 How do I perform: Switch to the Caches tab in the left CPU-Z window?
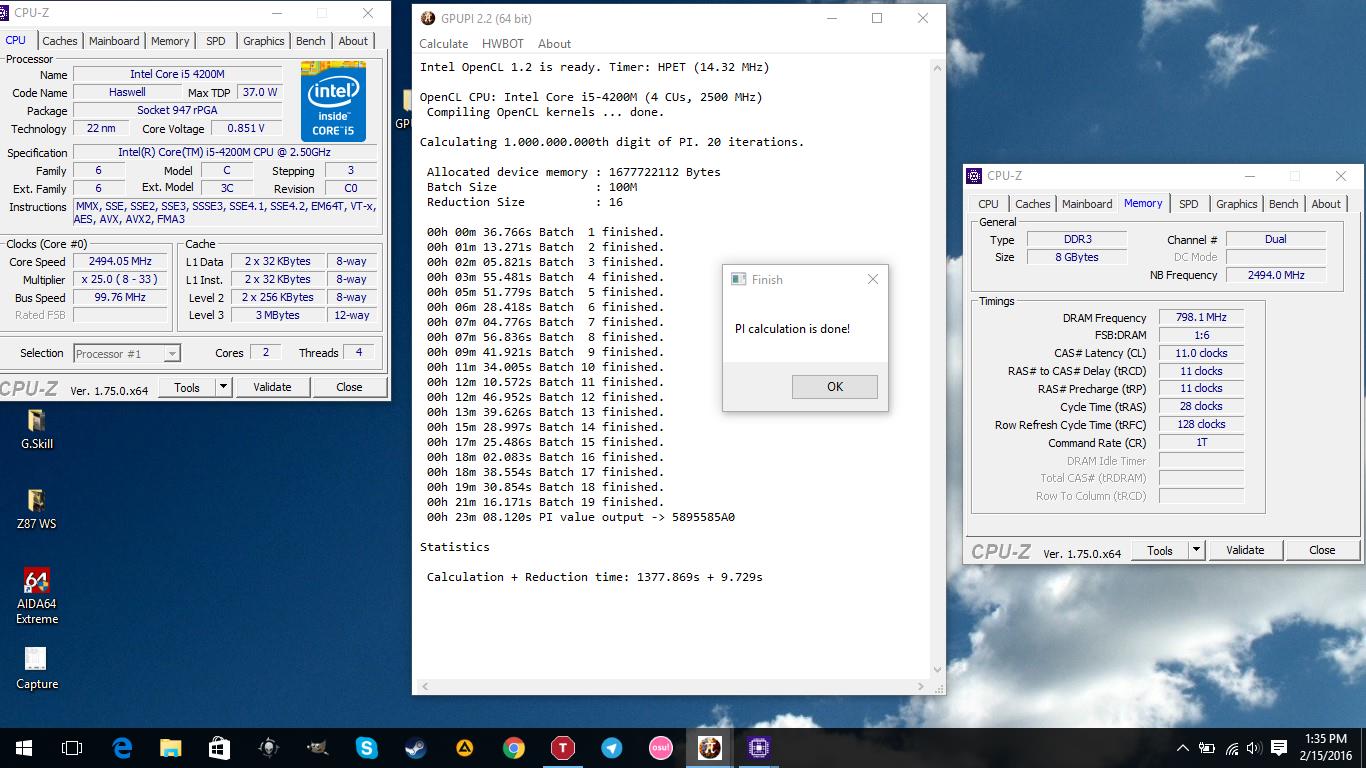tap(59, 41)
